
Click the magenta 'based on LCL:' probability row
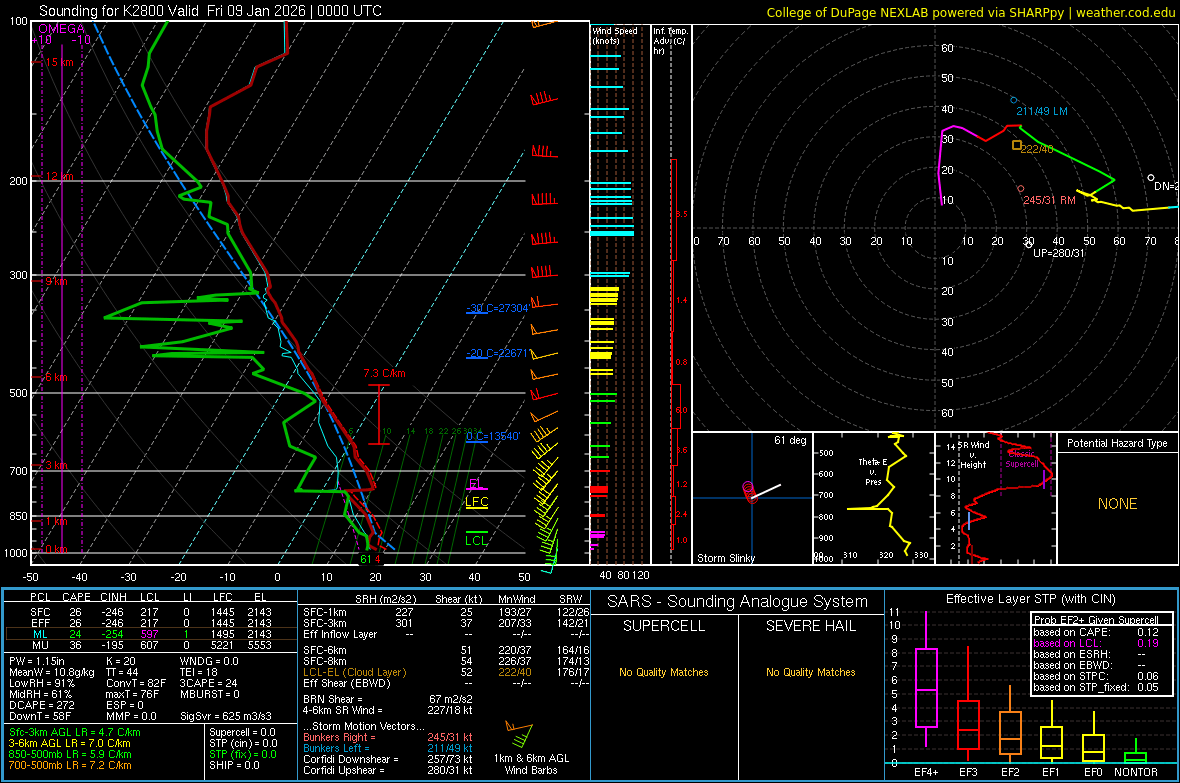click(x=1096, y=643)
